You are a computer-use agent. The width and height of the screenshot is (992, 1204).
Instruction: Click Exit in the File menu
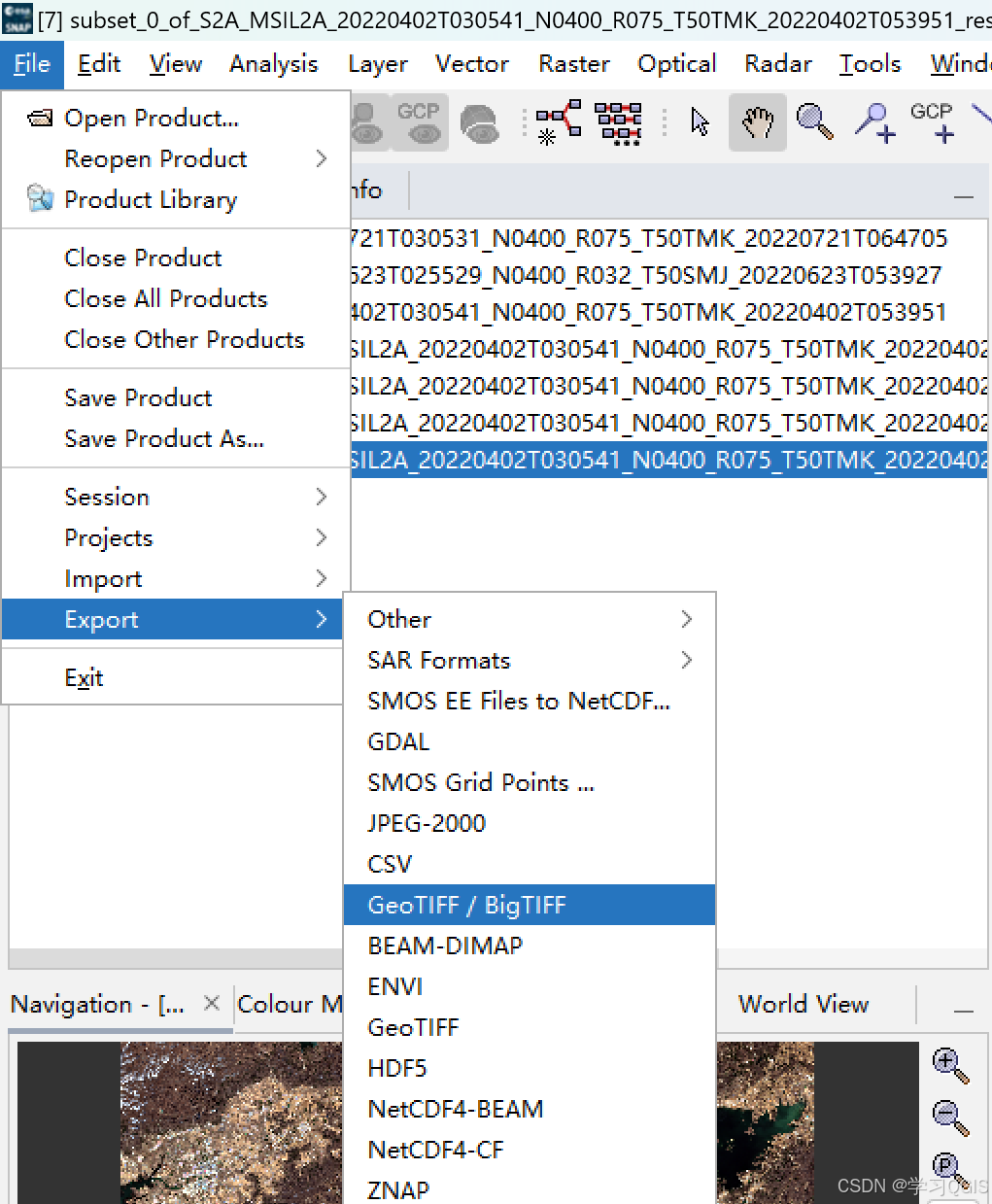tap(174, 677)
